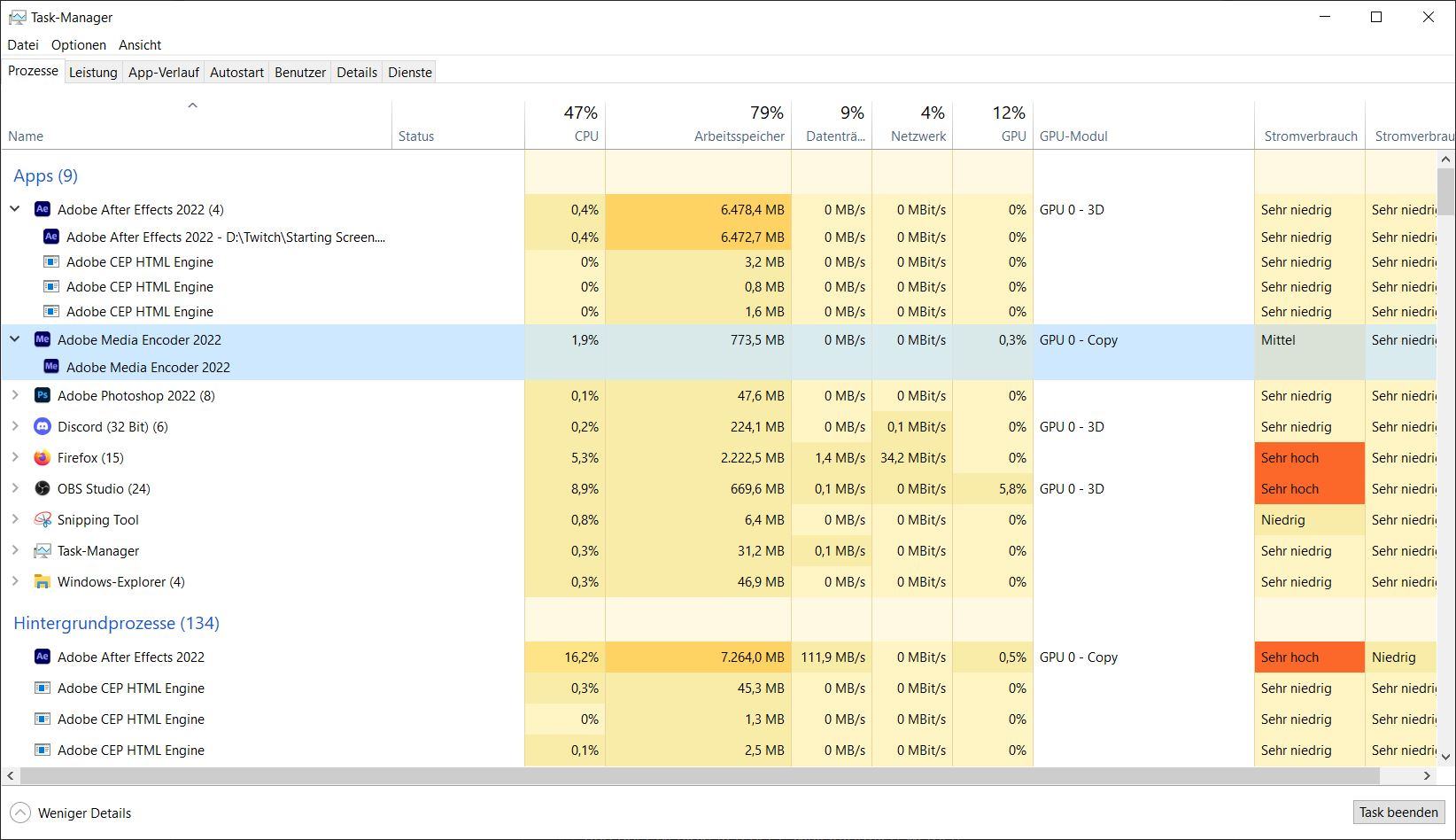The height and width of the screenshot is (840, 1456).
Task: Switch to the Leistung tab
Action: [93, 73]
